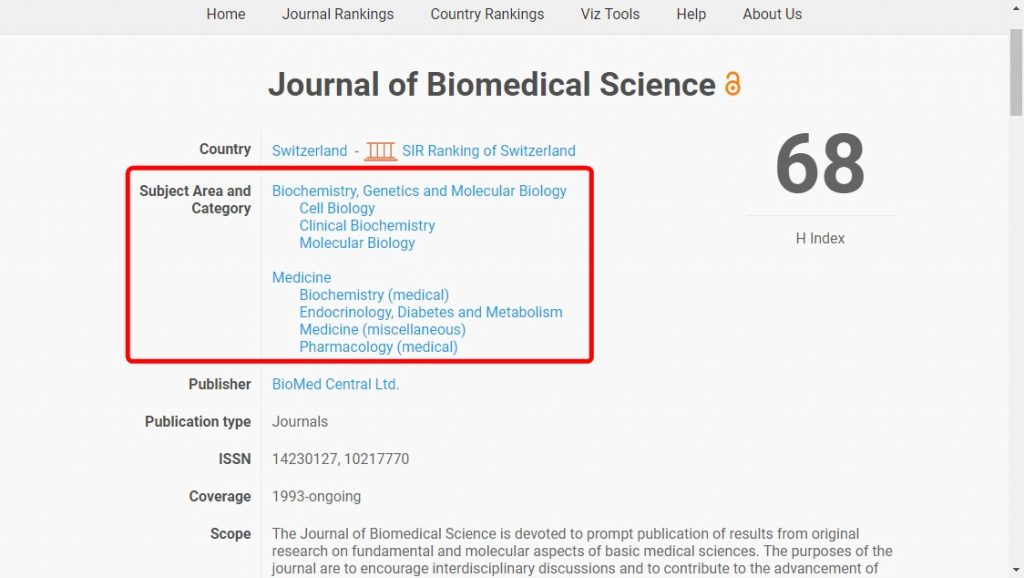Open Endocrinology, Diabetes and Metabolism link
Viewport: 1024px width, 578px height.
(x=431, y=312)
